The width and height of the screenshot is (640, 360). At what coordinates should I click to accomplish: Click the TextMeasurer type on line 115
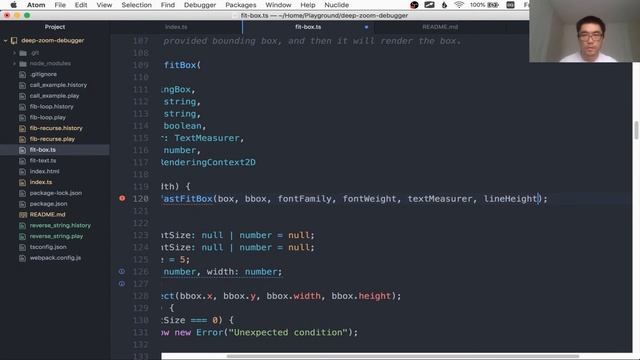coord(207,138)
